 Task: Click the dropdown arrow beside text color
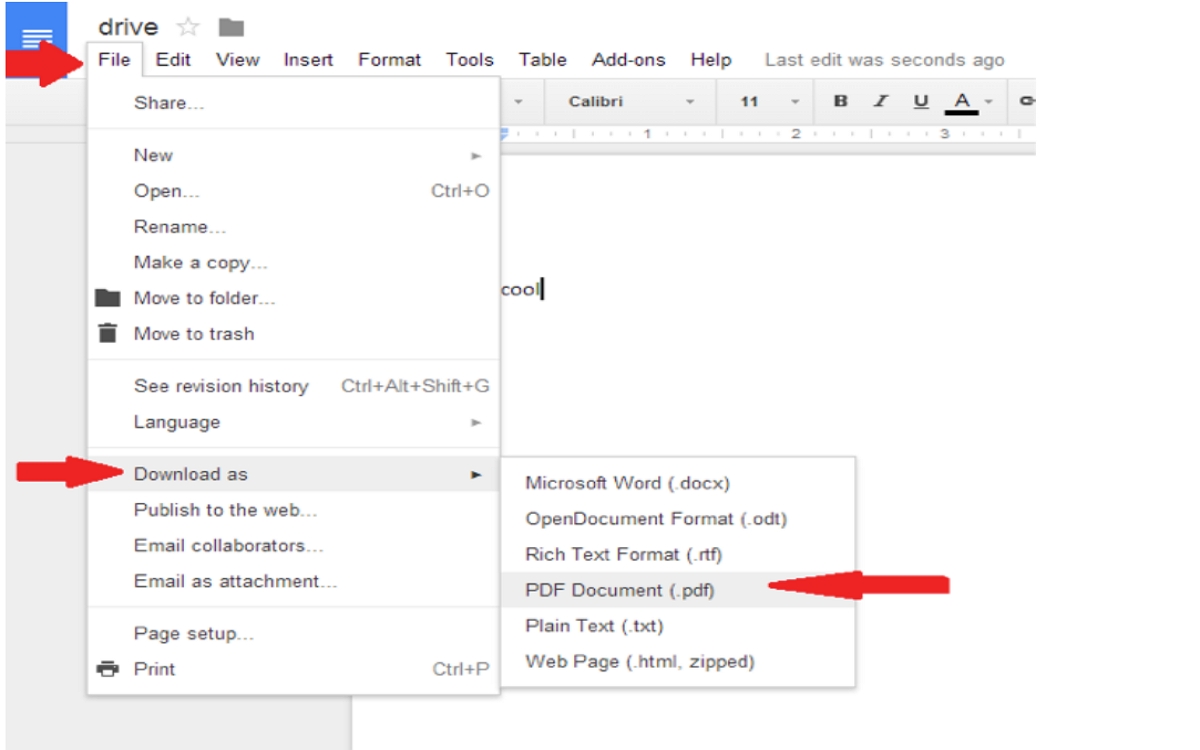pos(989,102)
